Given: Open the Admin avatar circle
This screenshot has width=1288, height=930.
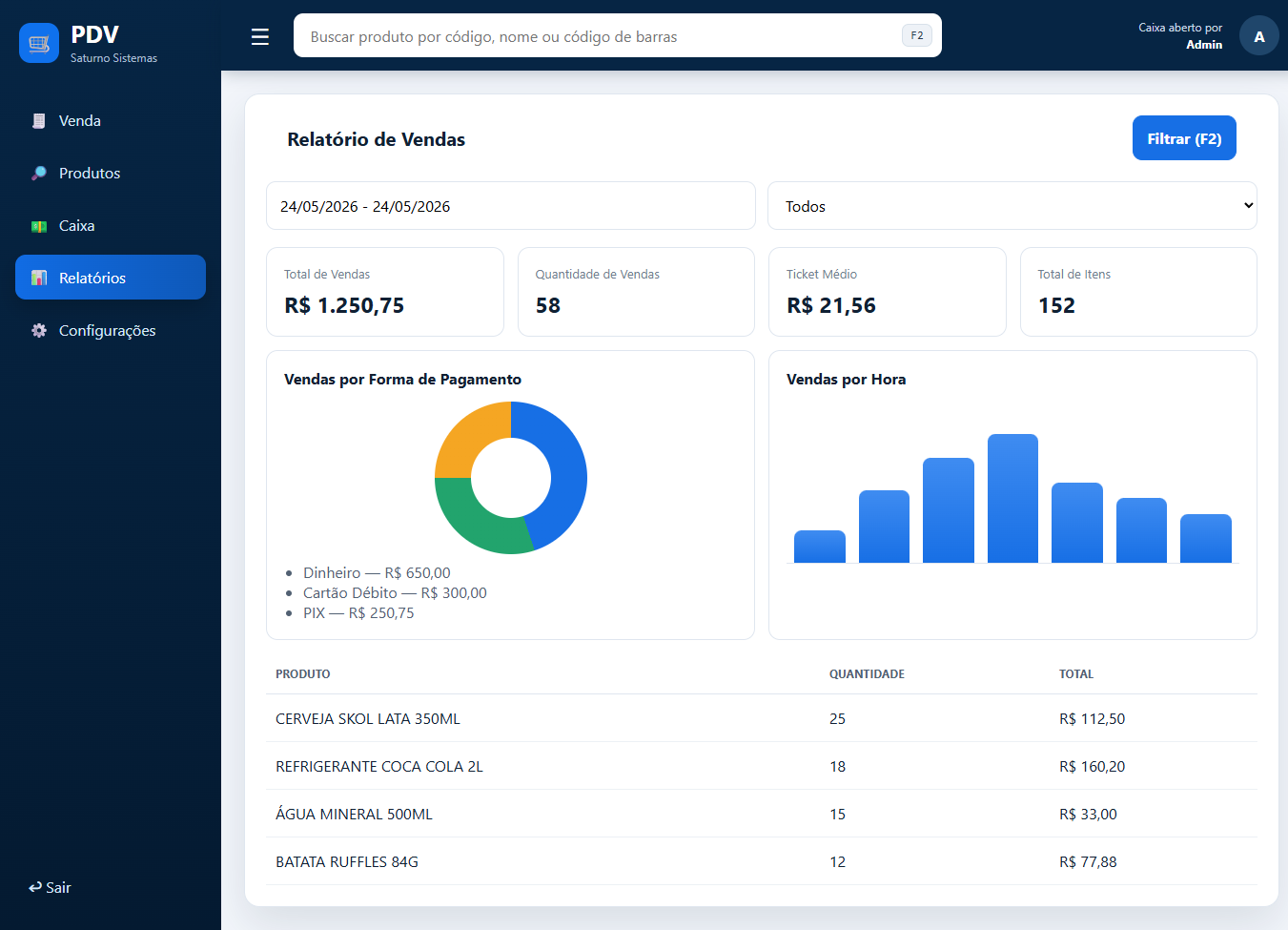Looking at the screenshot, I should [x=1259, y=36].
